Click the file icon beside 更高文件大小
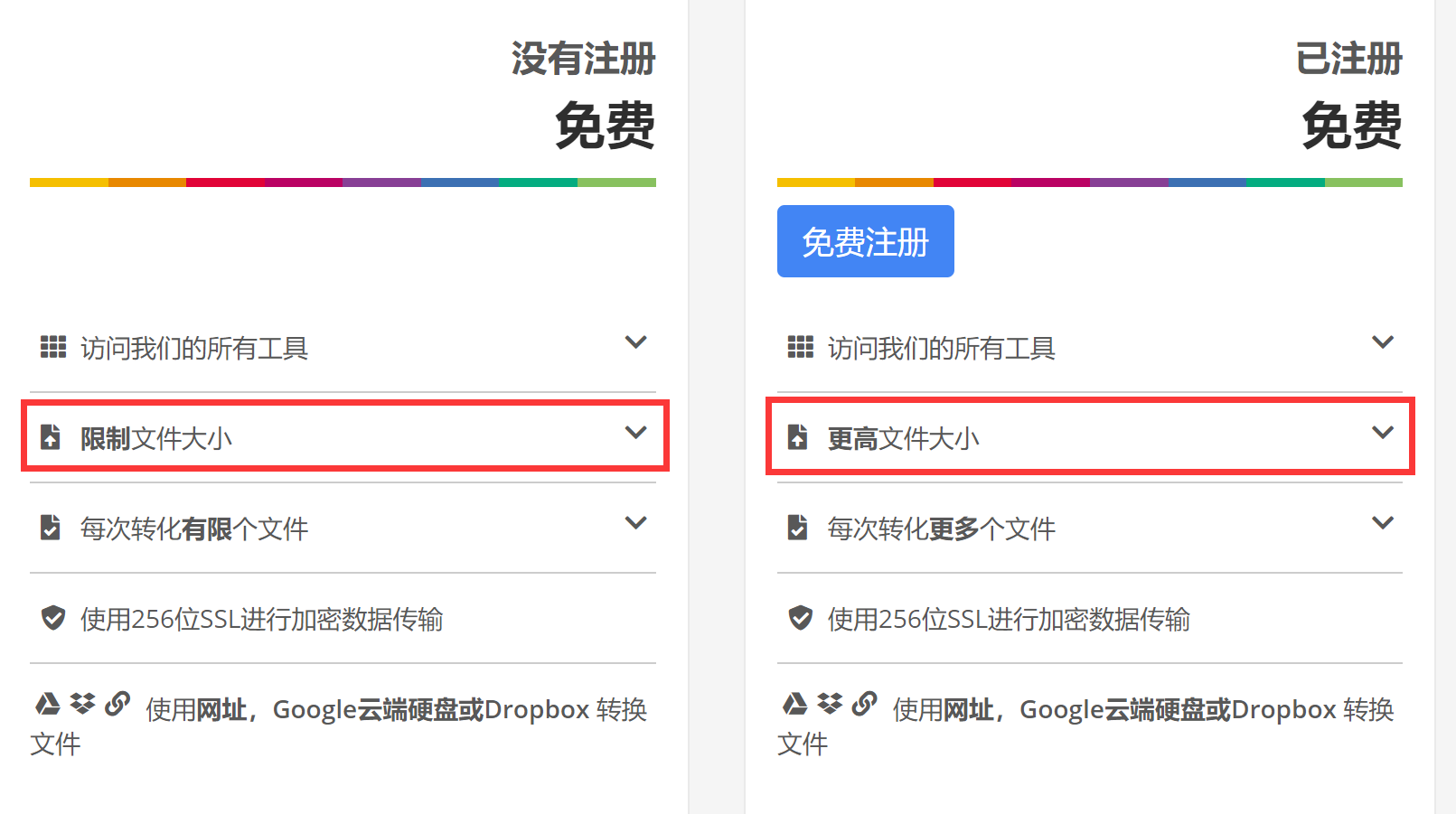The width and height of the screenshot is (1456, 814). pyautogui.click(x=799, y=438)
